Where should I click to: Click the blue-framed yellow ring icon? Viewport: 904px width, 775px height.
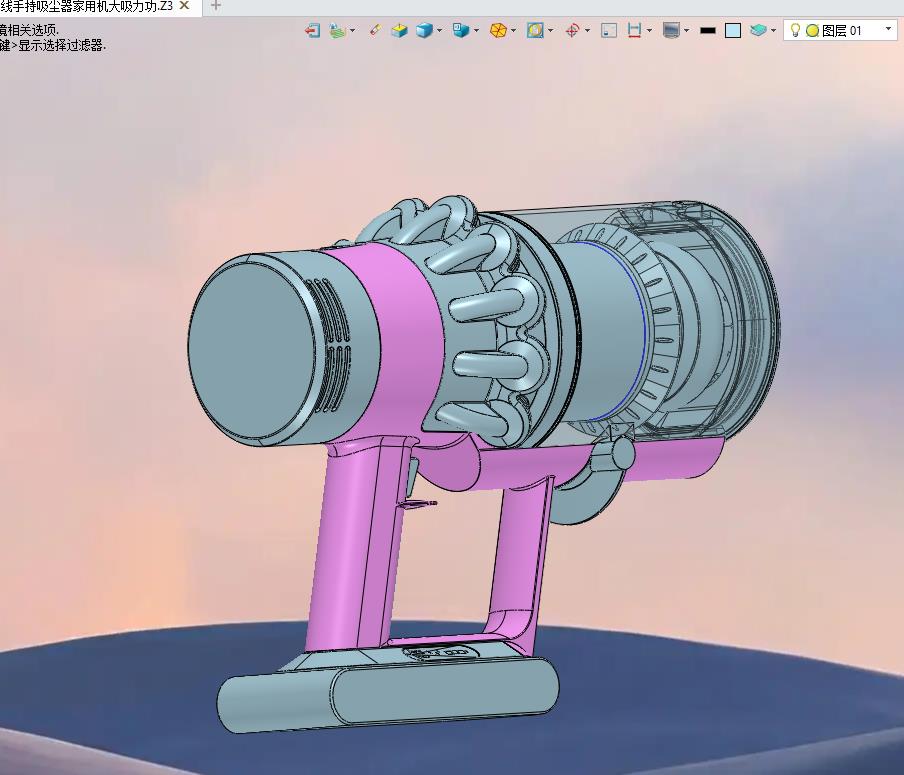pos(535,30)
